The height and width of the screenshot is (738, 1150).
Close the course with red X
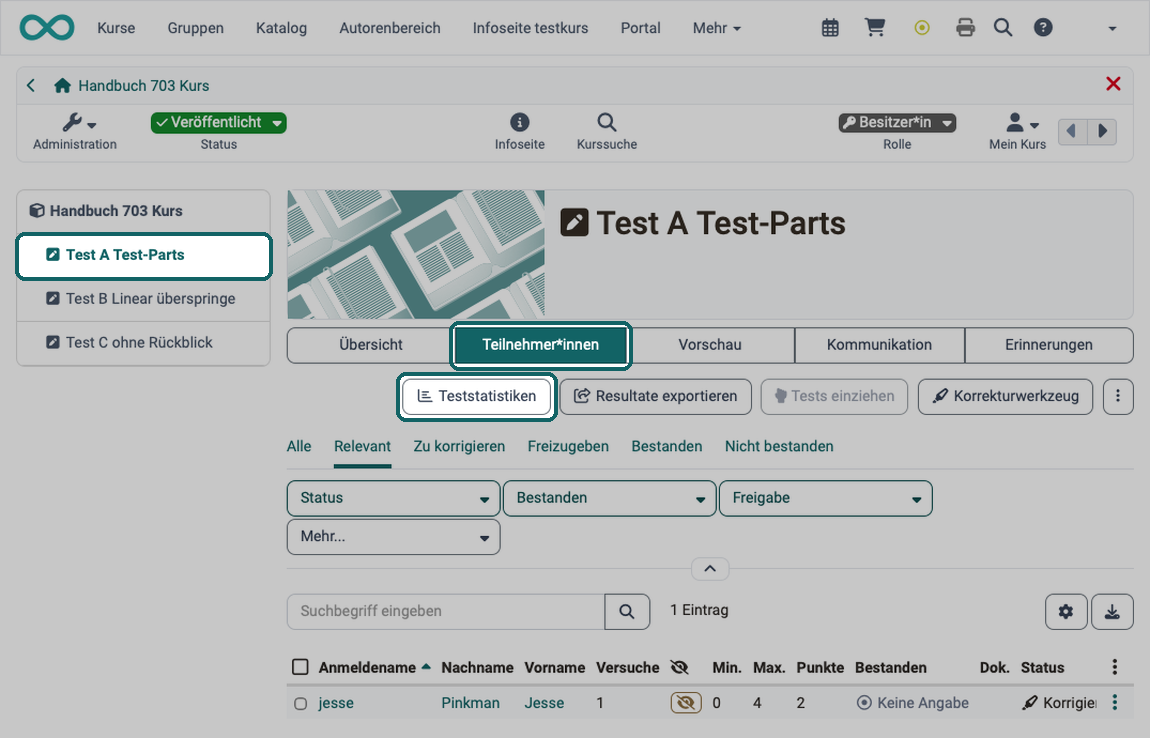coord(1113,84)
